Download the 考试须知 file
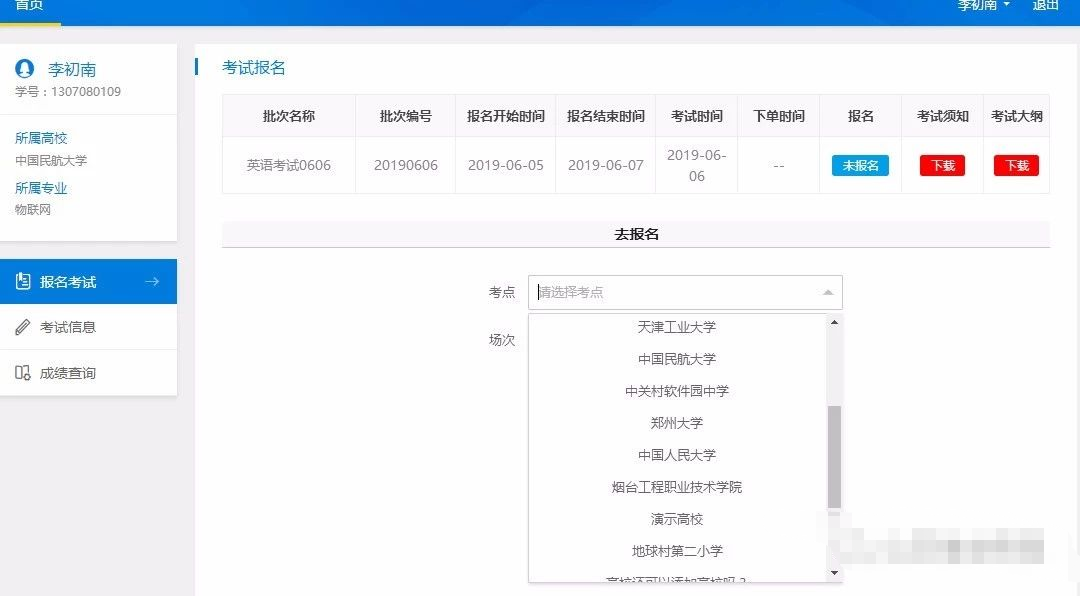 coord(942,166)
